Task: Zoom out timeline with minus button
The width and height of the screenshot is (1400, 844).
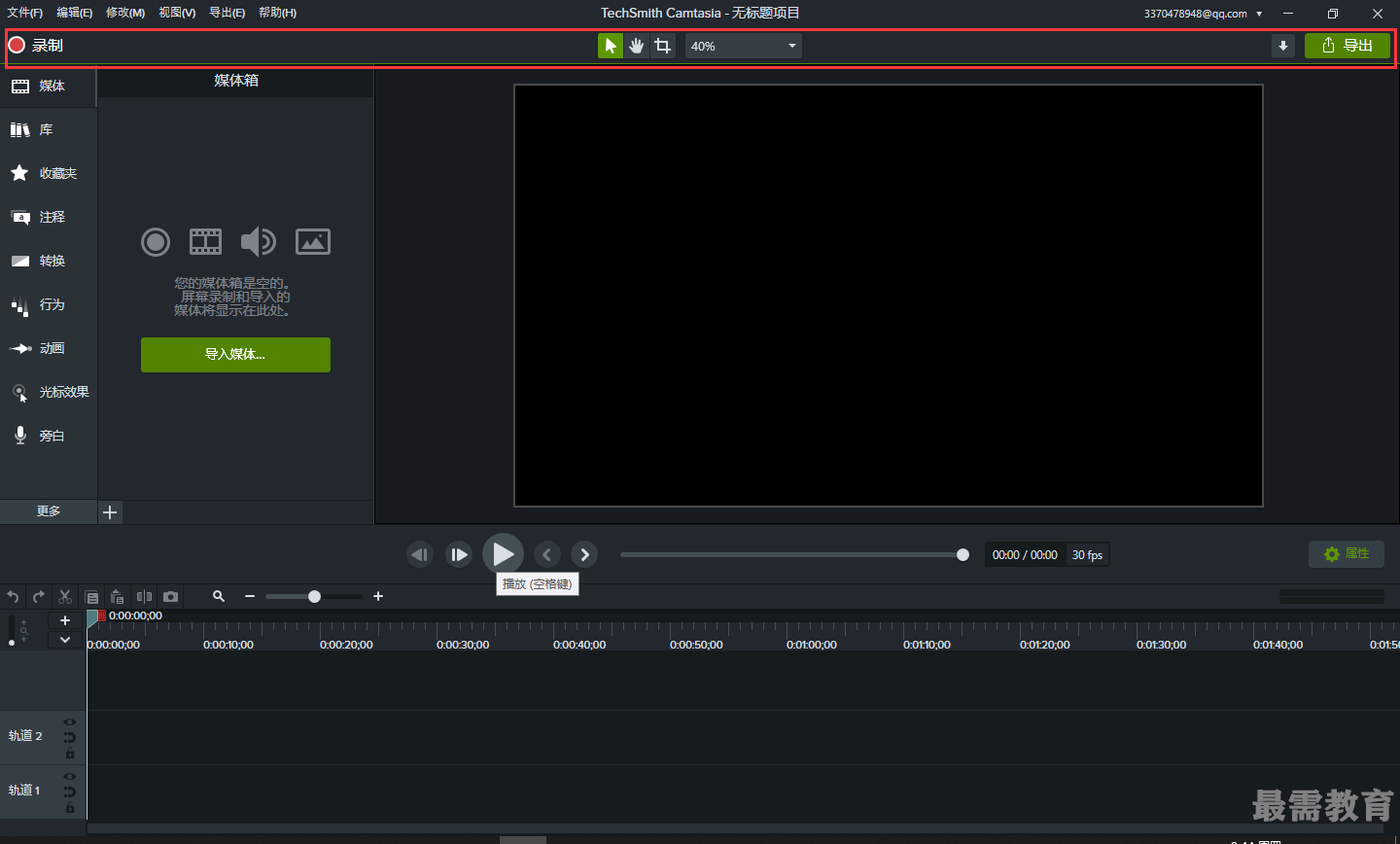Action: tap(250, 596)
